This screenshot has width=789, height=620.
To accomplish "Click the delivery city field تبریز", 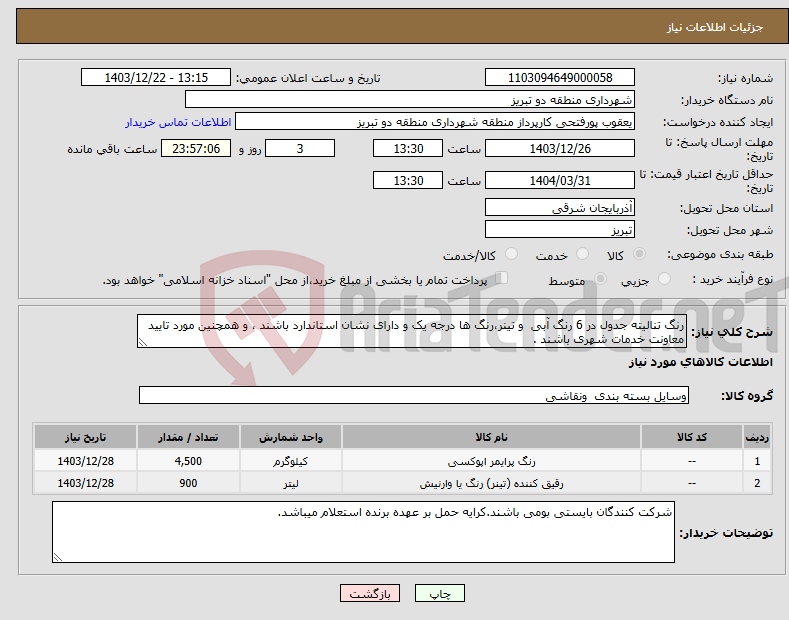I will pos(560,229).
